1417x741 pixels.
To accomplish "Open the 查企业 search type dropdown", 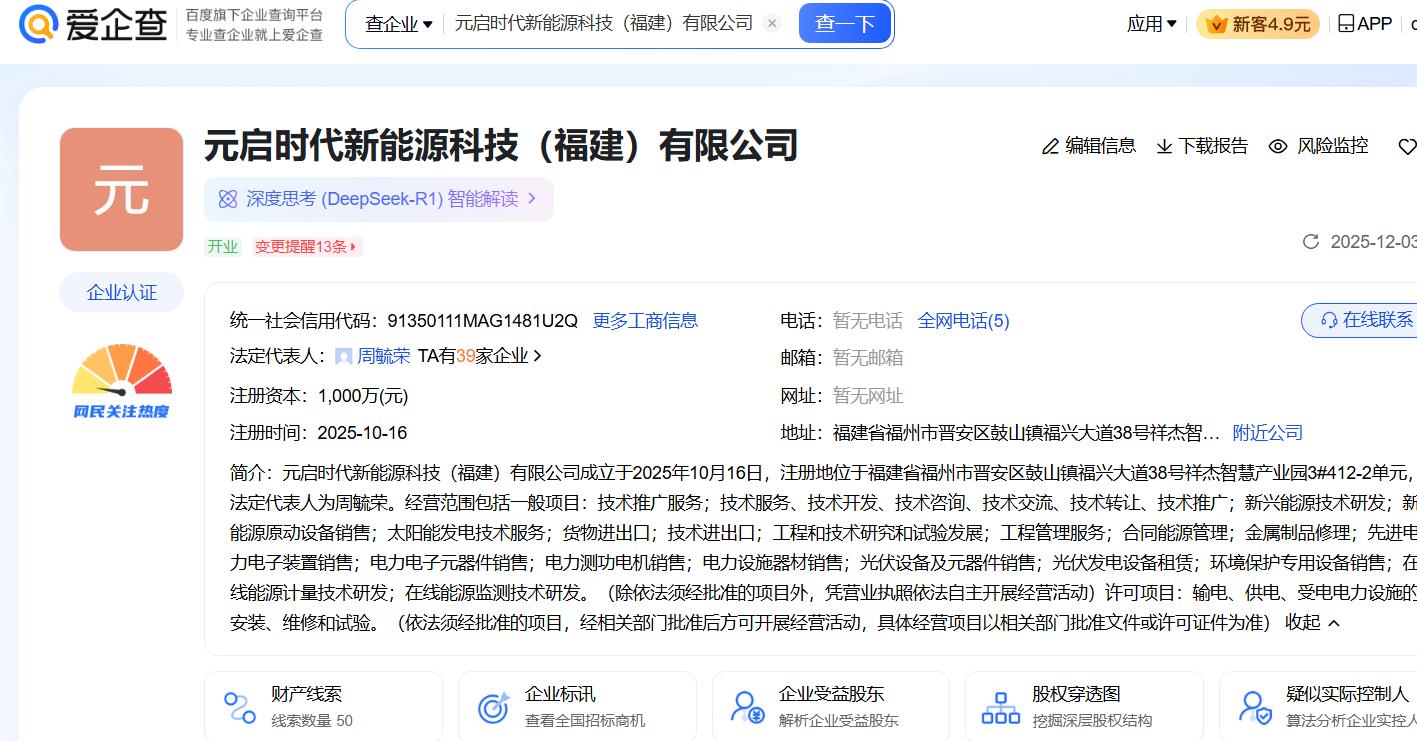I will 398,24.
